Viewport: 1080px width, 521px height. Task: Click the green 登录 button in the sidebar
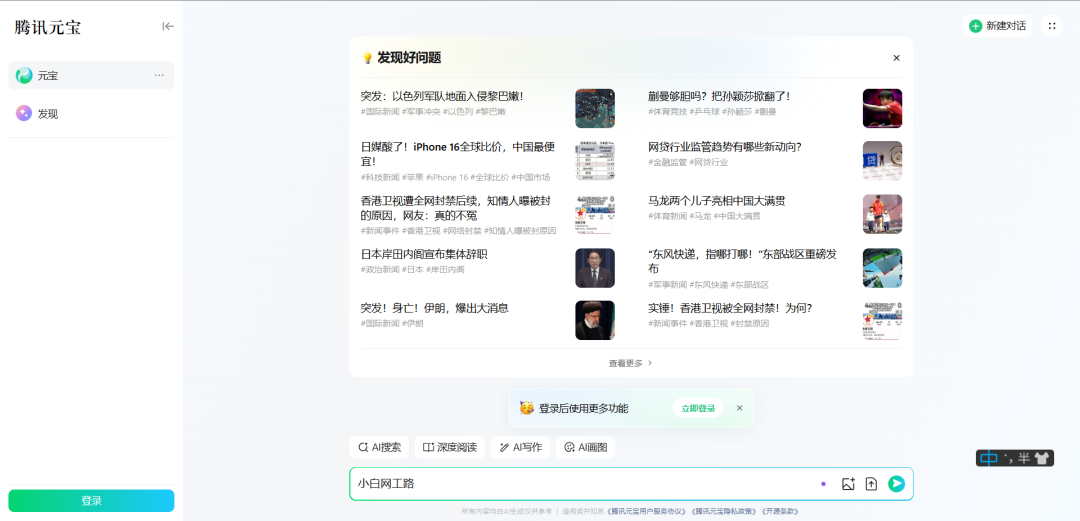click(x=91, y=501)
